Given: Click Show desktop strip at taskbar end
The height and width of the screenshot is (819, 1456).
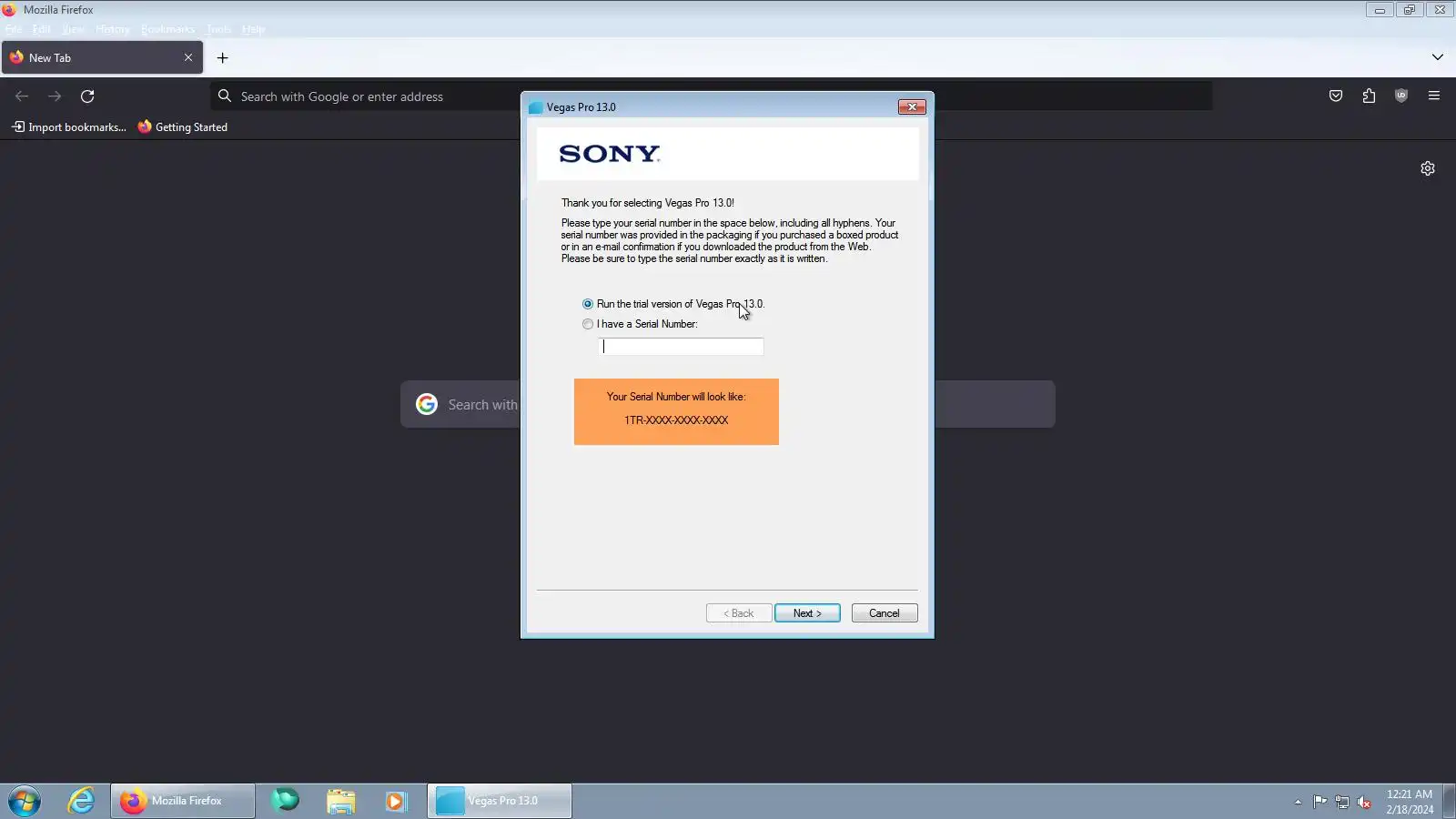Looking at the screenshot, I should pyautogui.click(x=1449, y=801).
